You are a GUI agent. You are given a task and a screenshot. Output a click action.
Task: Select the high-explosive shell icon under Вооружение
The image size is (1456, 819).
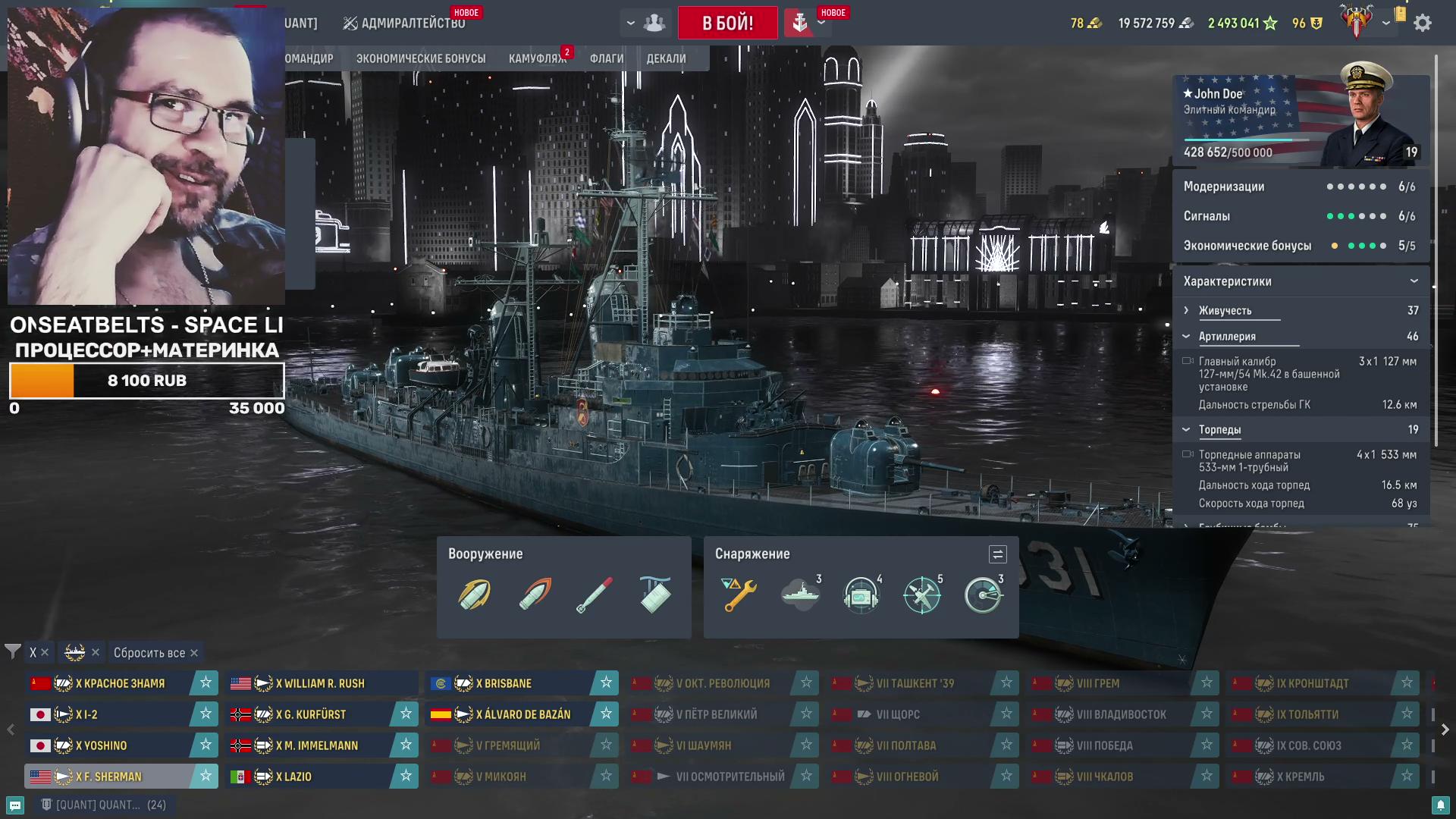(475, 594)
